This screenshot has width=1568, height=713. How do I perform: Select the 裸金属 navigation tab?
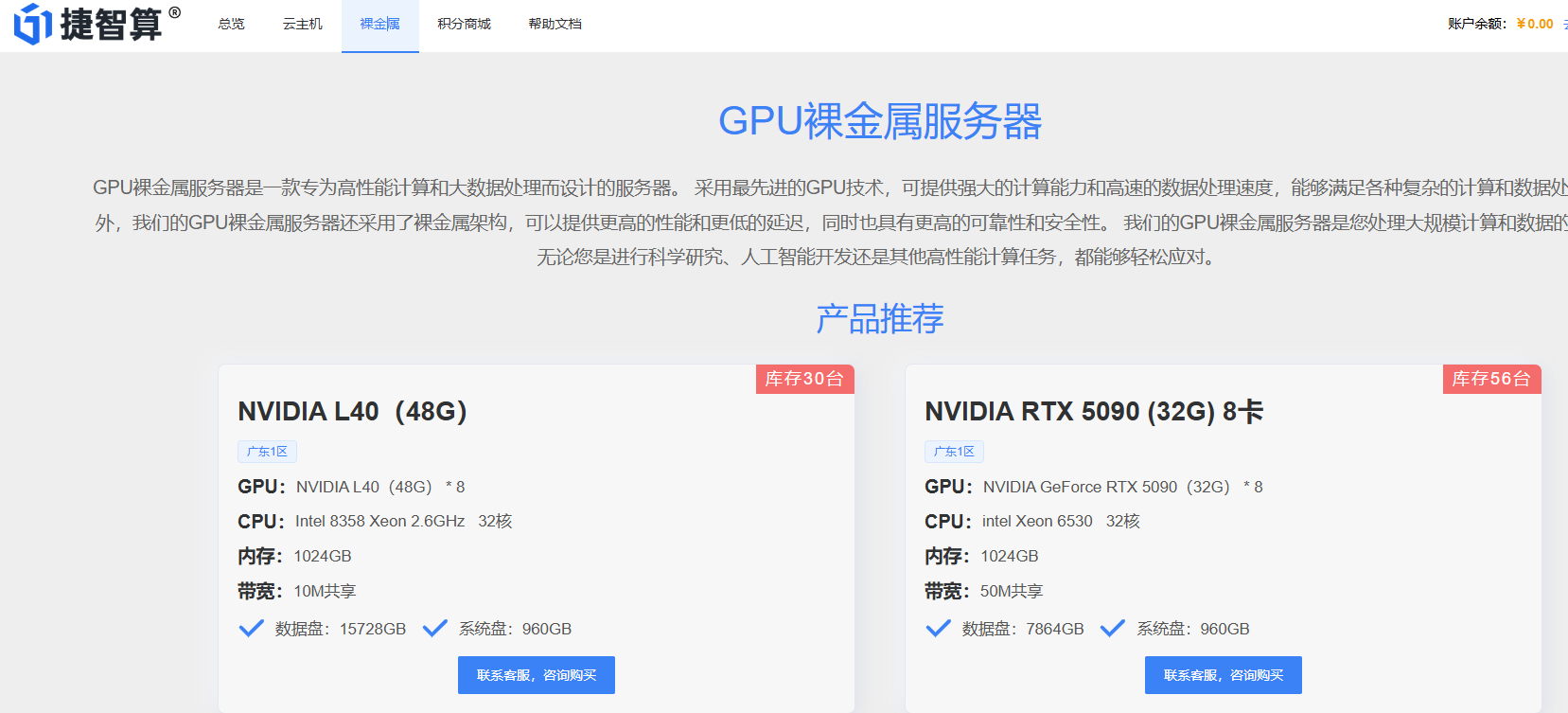coord(379,24)
